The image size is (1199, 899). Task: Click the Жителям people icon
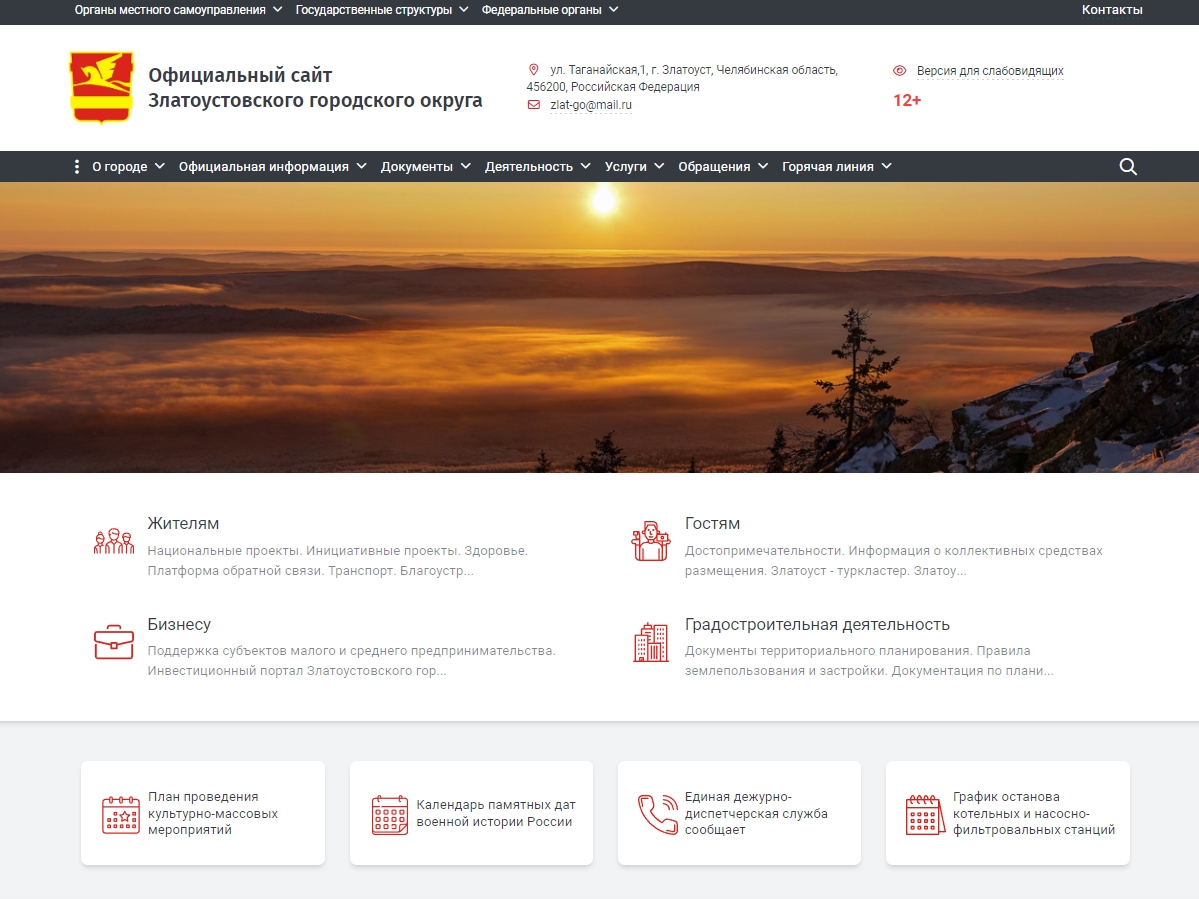[113, 541]
